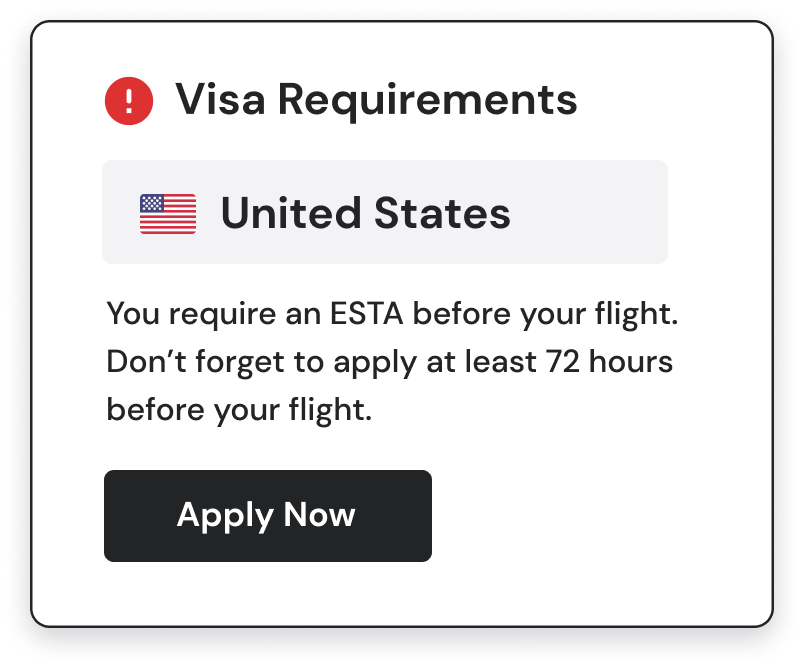Click the word United in the country box

pos(291,213)
